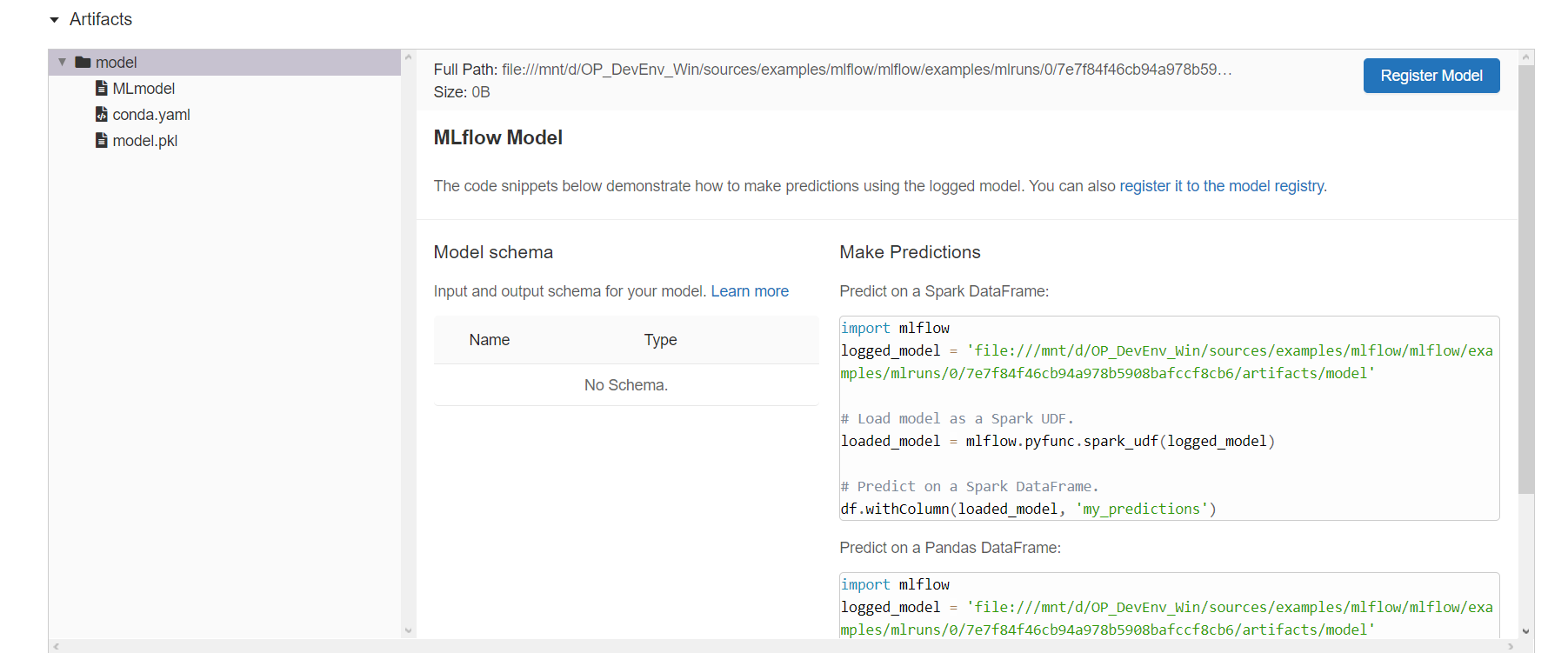Collapse the Artifacts section caret

55,20
